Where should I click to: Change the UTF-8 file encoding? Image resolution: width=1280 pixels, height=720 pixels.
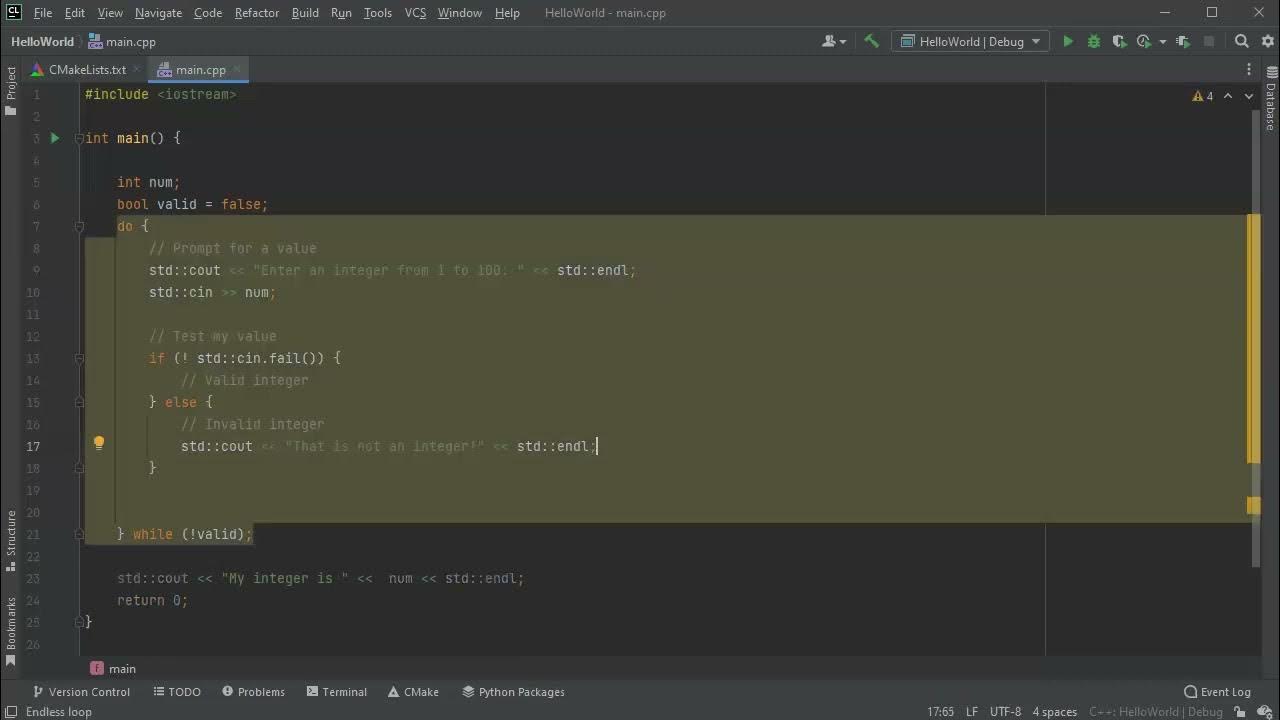point(1005,712)
